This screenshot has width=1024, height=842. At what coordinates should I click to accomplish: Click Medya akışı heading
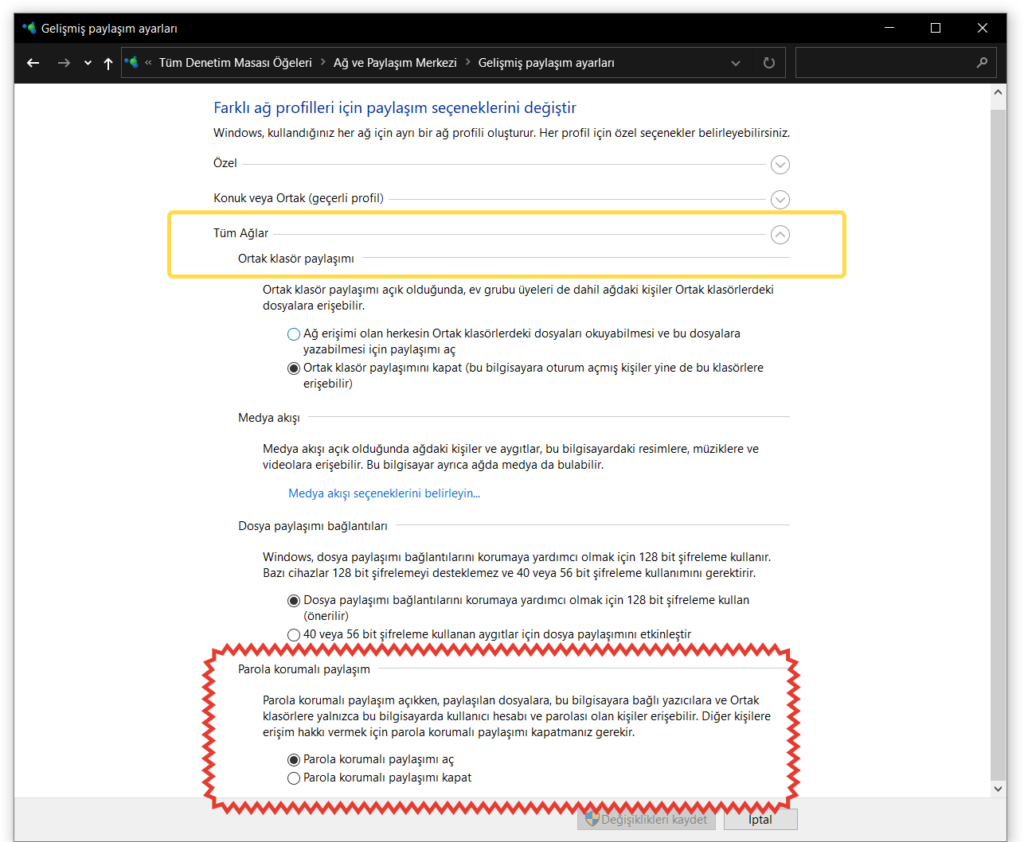point(268,417)
